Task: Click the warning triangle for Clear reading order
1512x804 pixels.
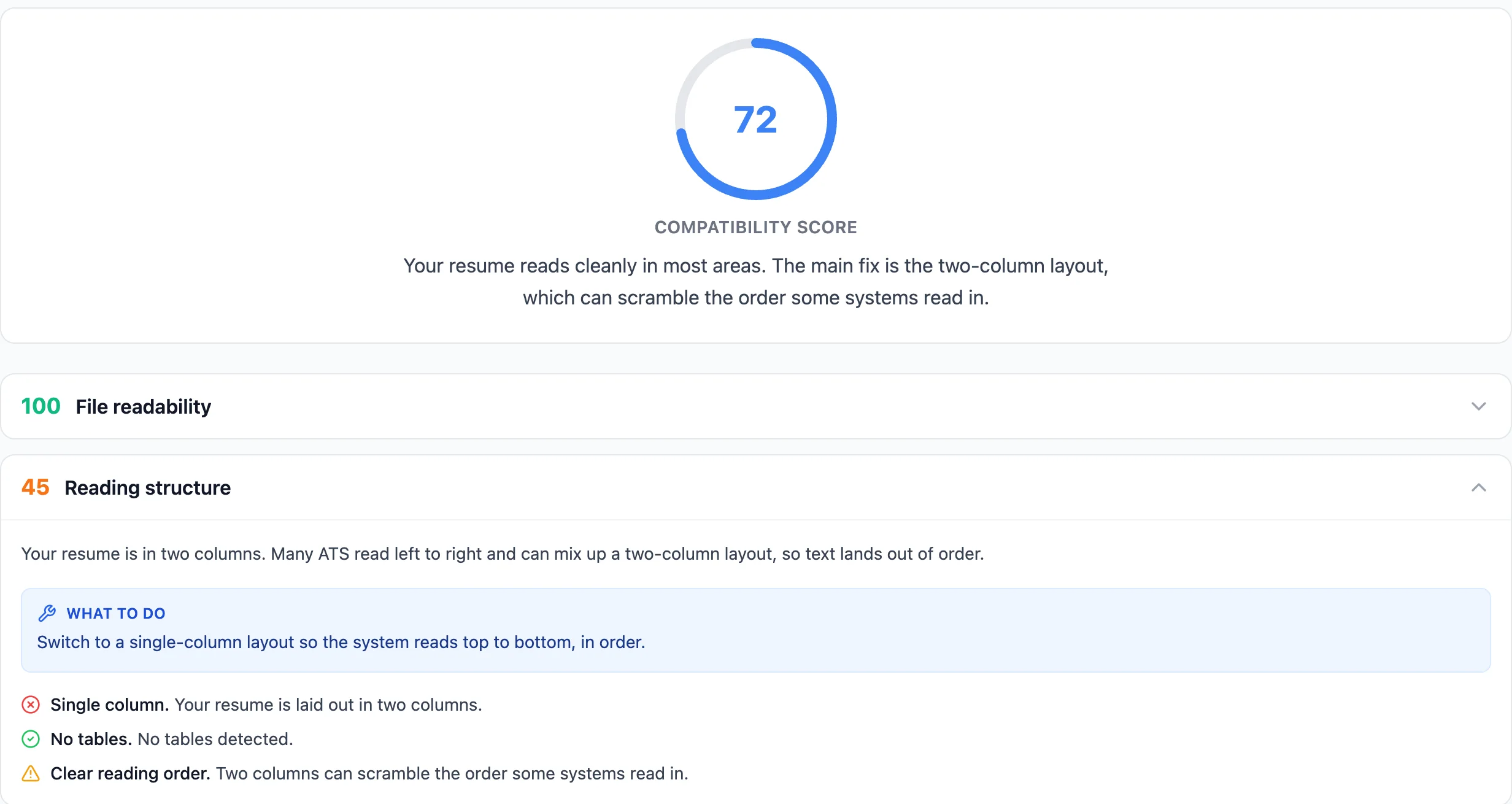Action: point(31,773)
